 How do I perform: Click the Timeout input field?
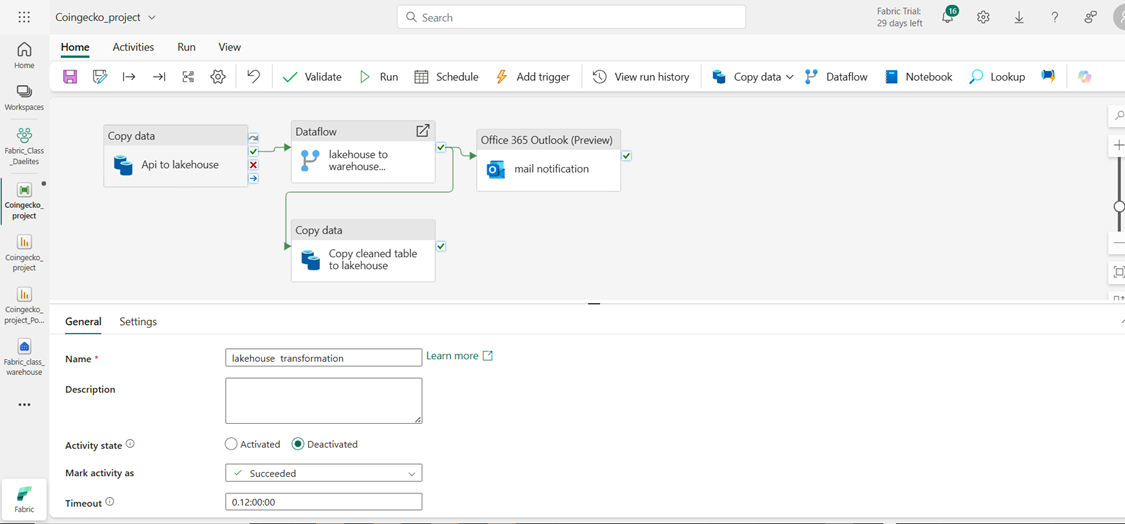(323, 502)
